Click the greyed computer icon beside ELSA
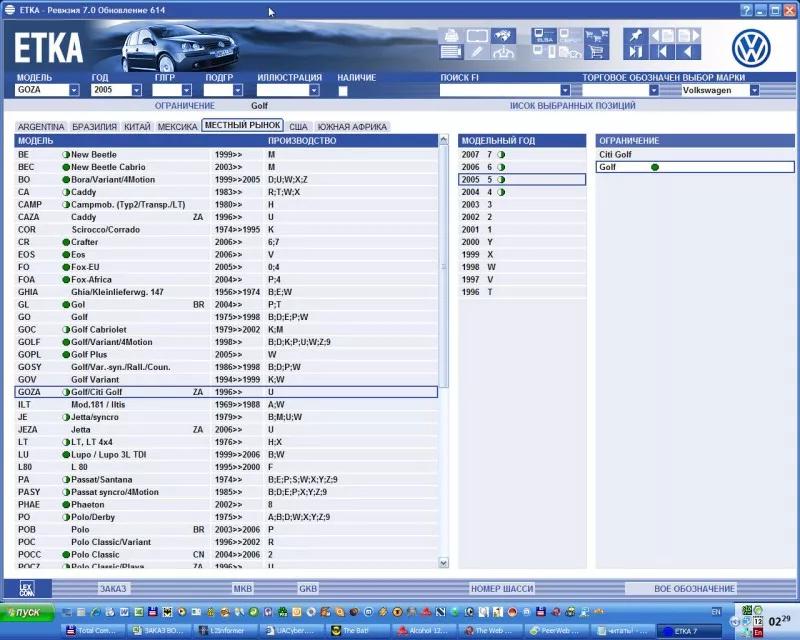The width and height of the screenshot is (800, 640). (570, 36)
